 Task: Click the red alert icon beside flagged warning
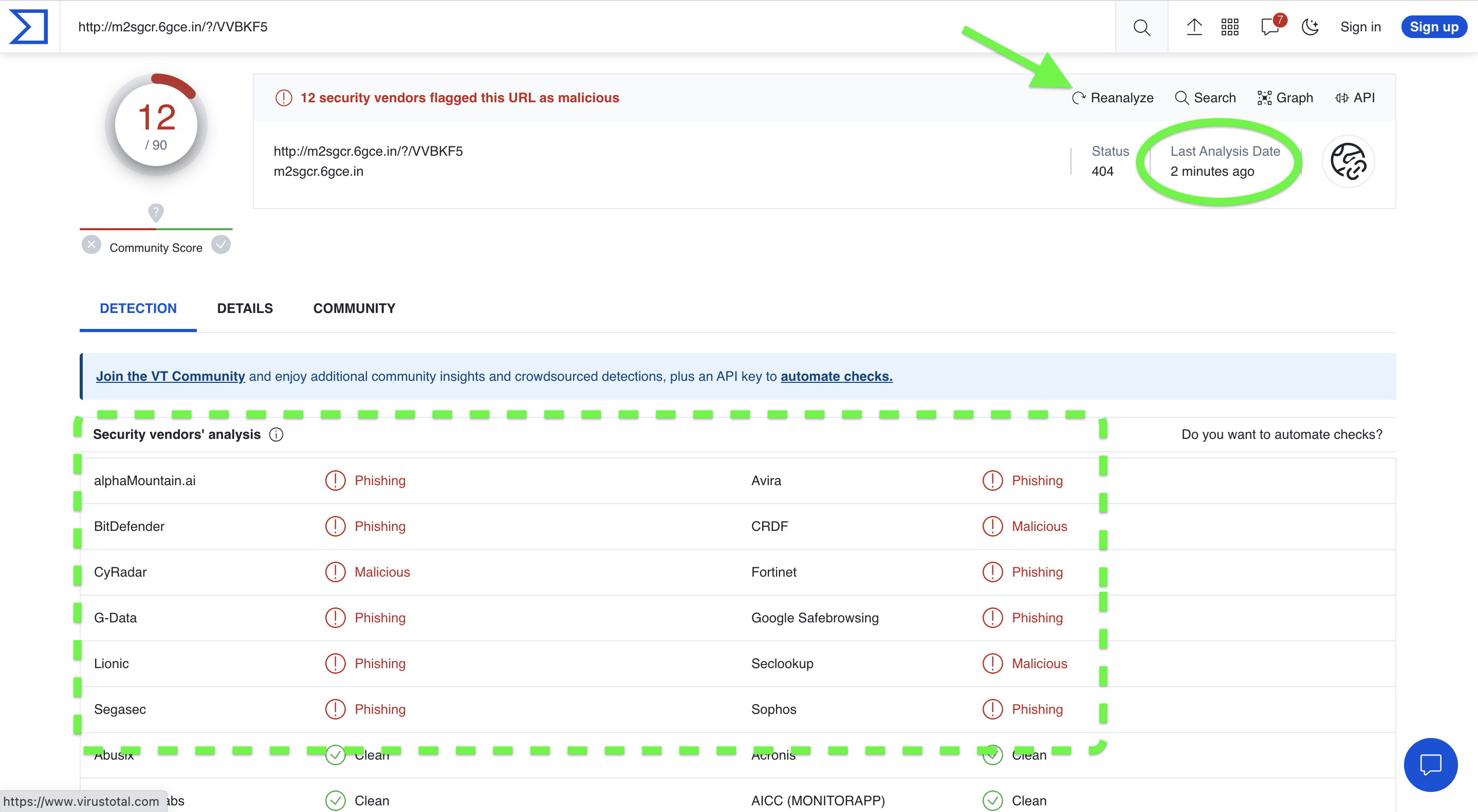[x=284, y=98]
